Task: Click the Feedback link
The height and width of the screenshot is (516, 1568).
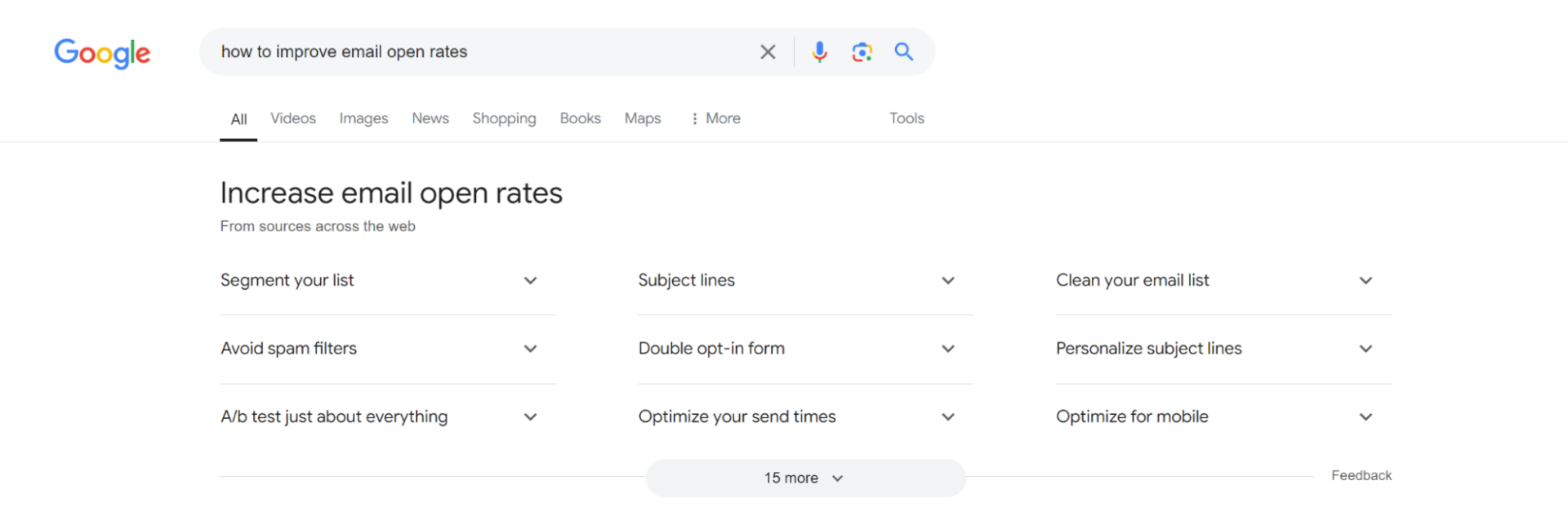Action: (1361, 475)
